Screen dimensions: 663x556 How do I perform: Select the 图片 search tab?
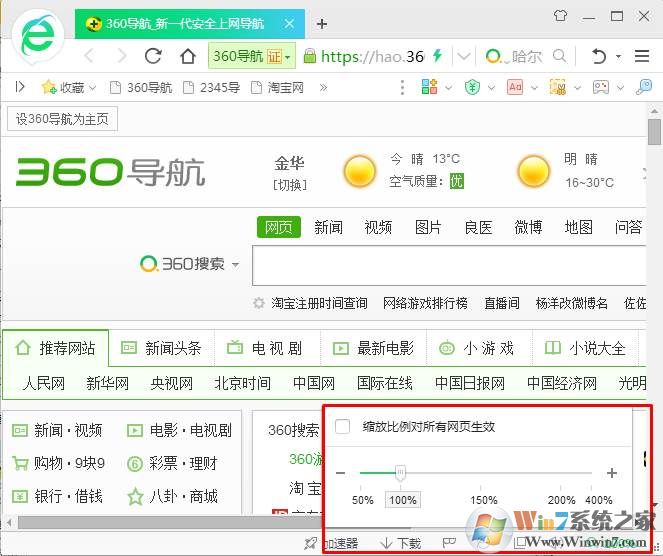pos(428,227)
